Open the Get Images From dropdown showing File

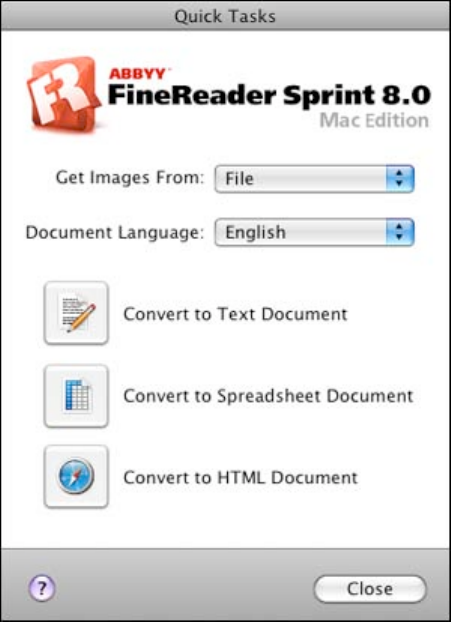(x=315, y=179)
